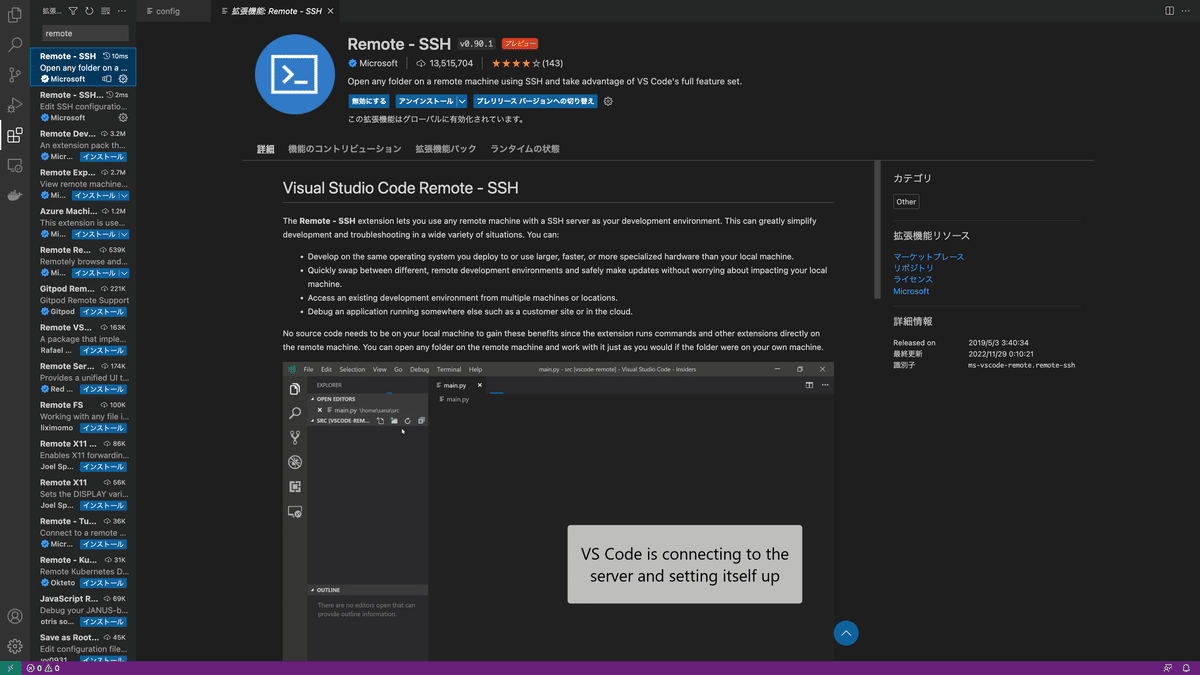This screenshot has width=1200, height=675.
Task: Clear extensions search results icon
Action: (x=105, y=11)
